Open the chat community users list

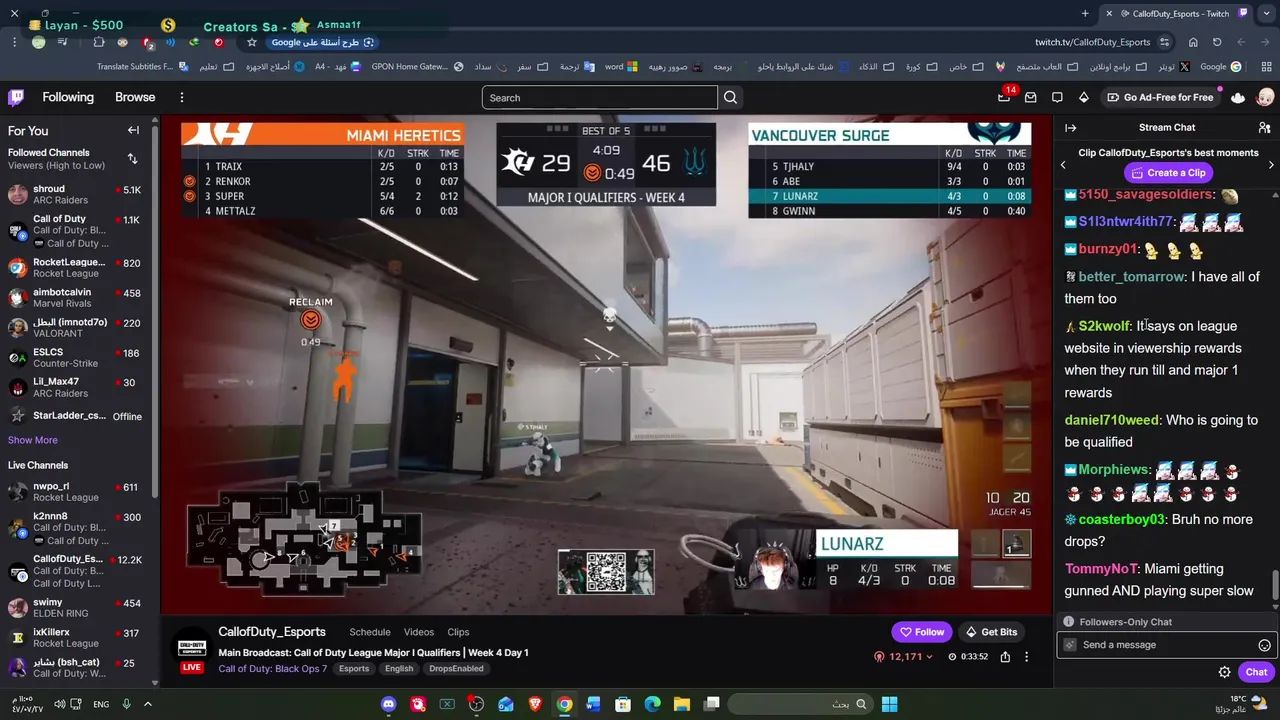click(x=1265, y=127)
